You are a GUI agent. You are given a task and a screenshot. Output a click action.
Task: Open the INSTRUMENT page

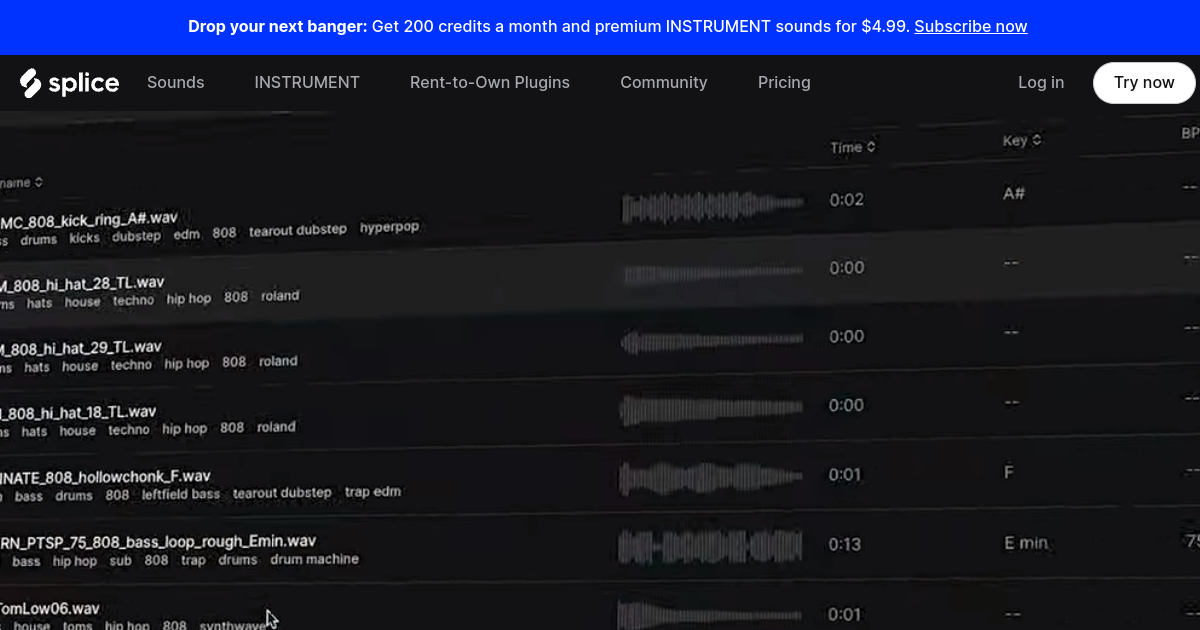coord(307,83)
